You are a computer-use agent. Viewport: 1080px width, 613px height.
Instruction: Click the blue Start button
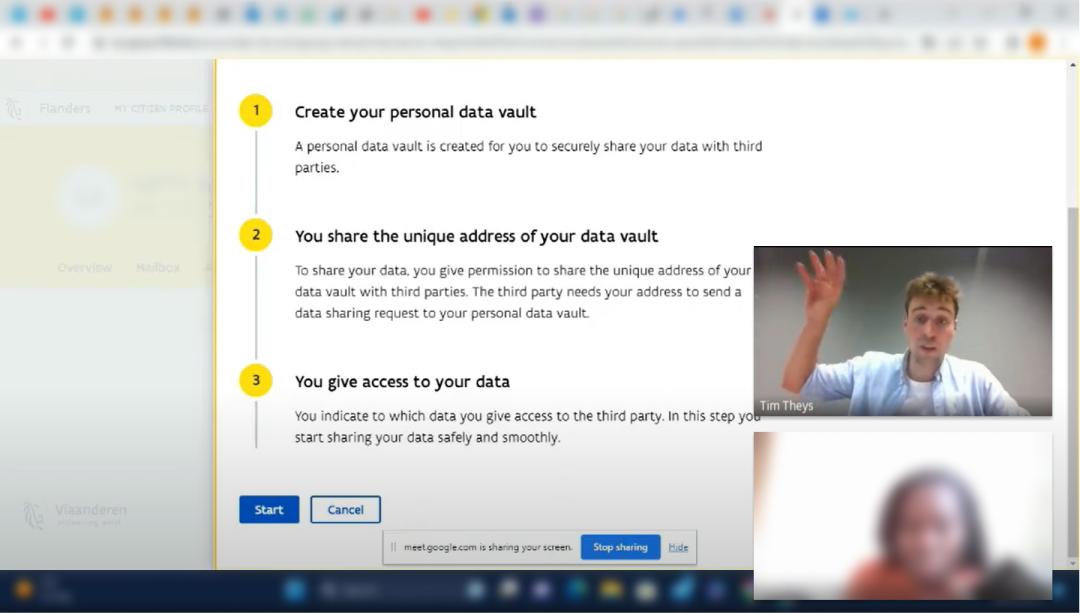click(x=269, y=510)
